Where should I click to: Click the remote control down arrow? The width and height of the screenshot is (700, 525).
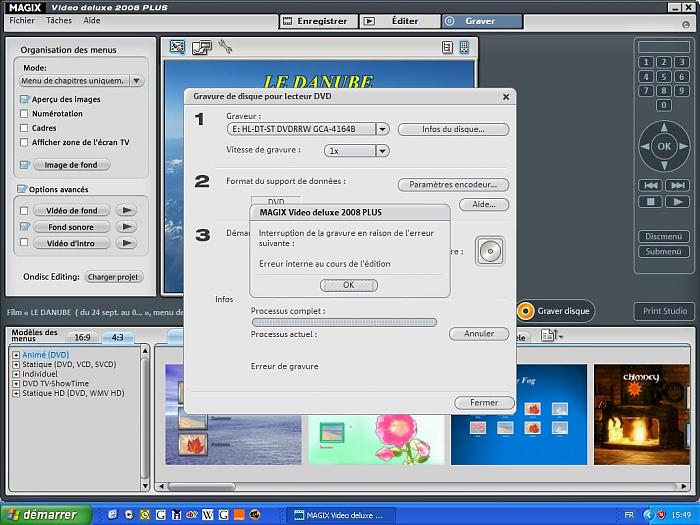(664, 166)
